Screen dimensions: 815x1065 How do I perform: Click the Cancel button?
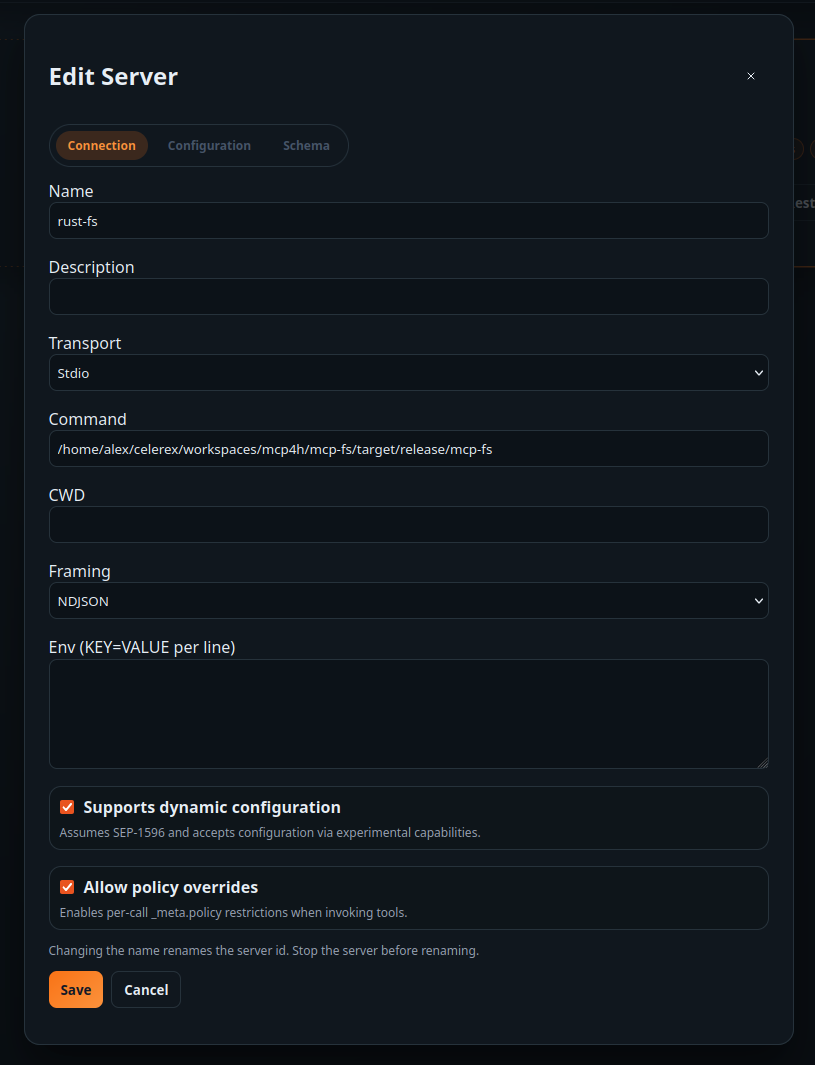[145, 989]
